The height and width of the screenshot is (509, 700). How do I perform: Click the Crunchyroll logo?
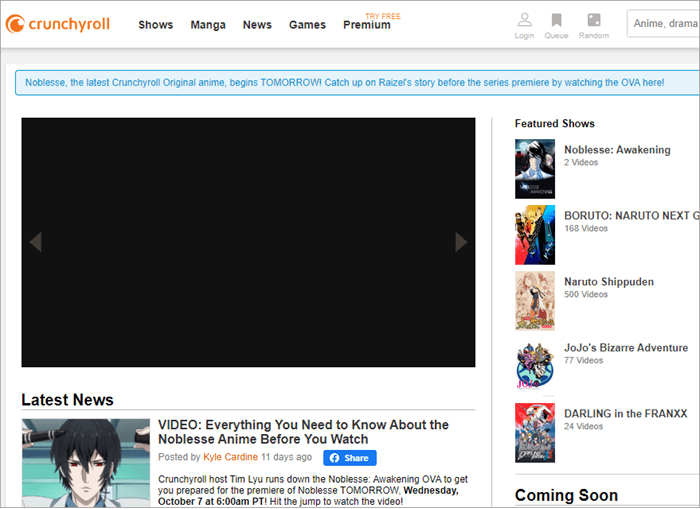[x=58, y=24]
